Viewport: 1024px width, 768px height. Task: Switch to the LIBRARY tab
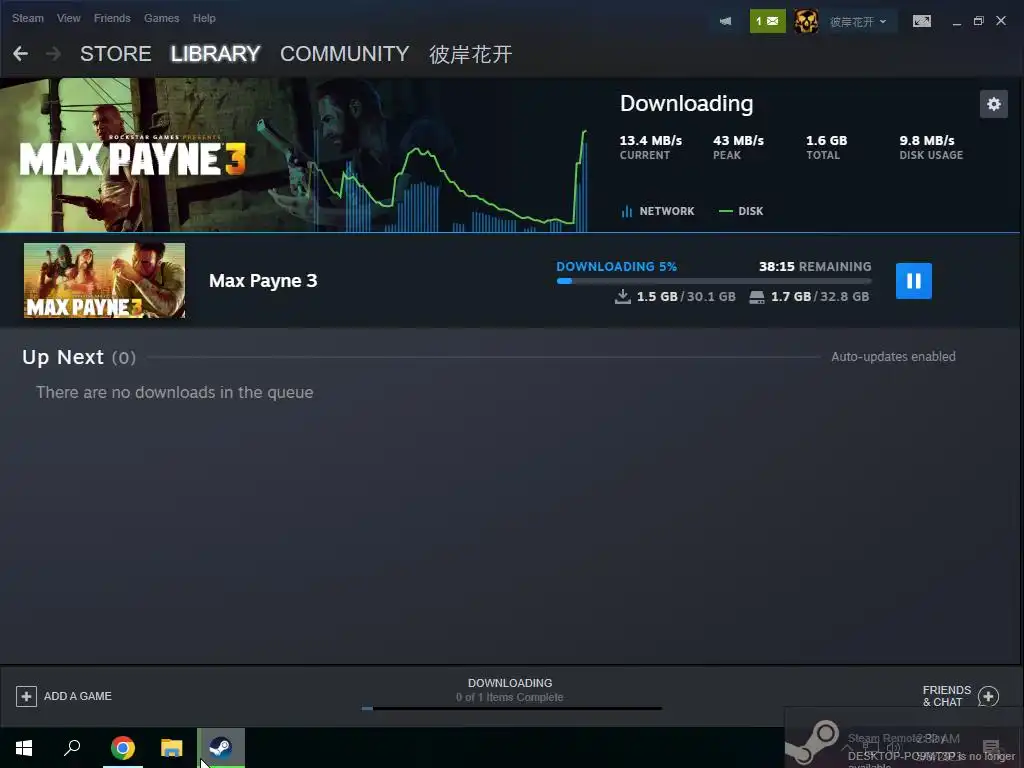coord(216,54)
